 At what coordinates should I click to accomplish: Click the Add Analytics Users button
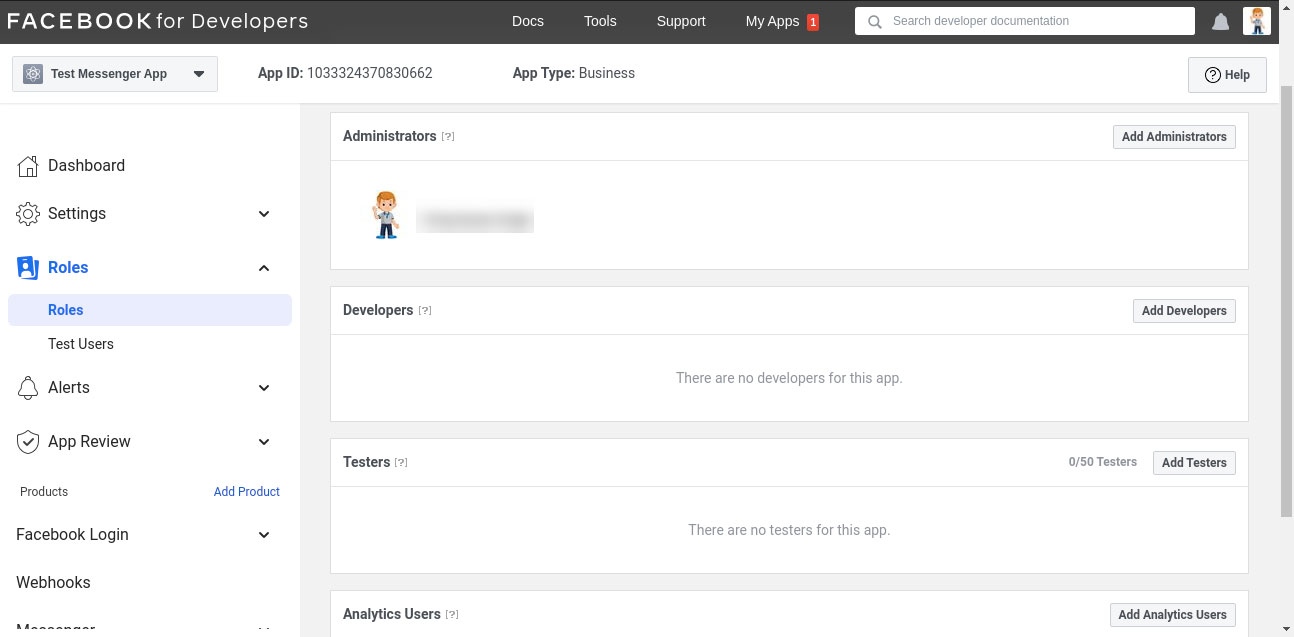tap(1172, 615)
